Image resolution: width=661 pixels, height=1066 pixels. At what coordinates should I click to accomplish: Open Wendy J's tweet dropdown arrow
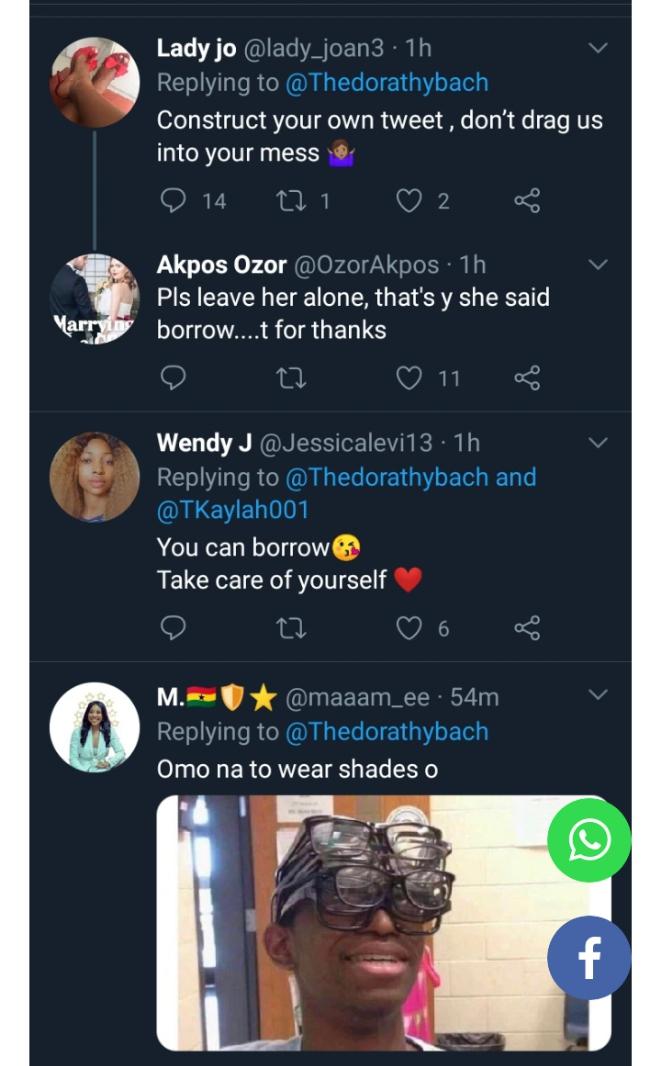pyautogui.click(x=597, y=442)
